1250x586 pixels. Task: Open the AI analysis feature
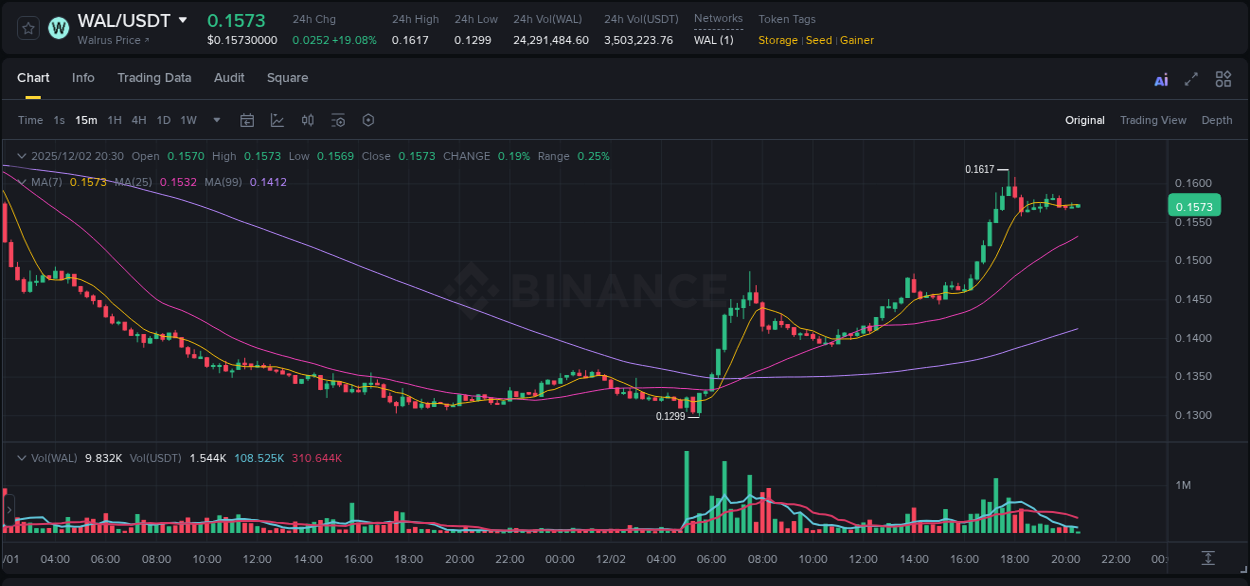point(1160,78)
